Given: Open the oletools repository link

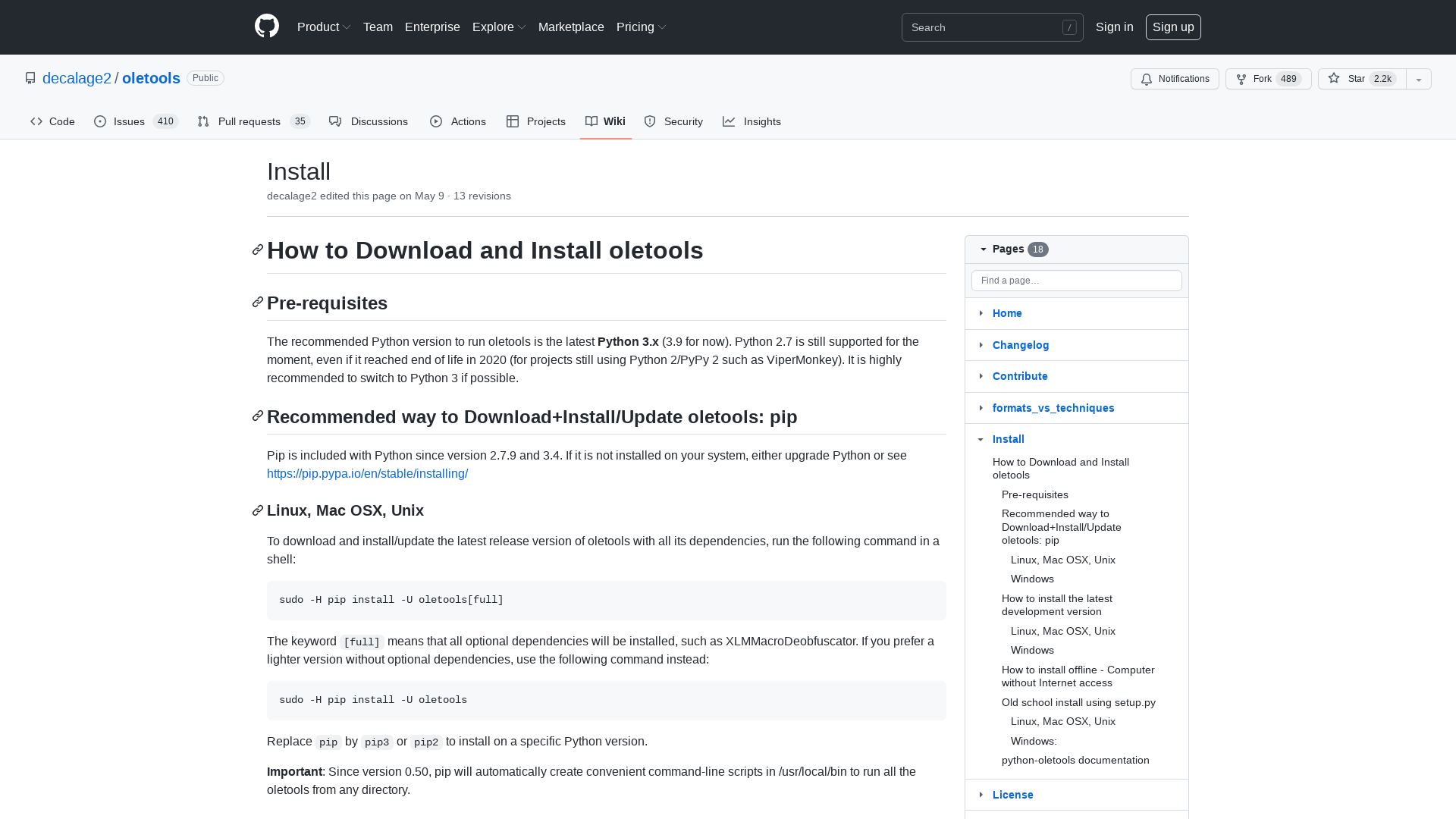Looking at the screenshot, I should (151, 78).
